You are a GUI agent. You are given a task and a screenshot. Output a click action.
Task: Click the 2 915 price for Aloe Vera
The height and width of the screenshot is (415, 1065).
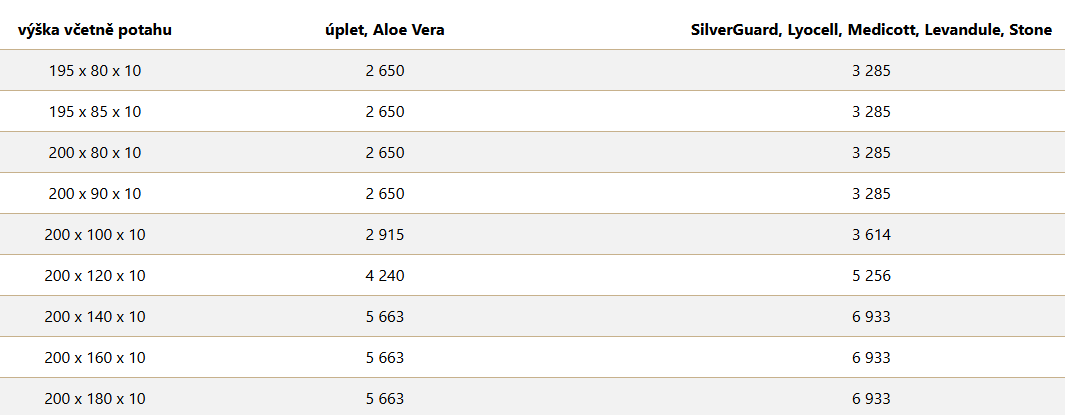point(385,235)
